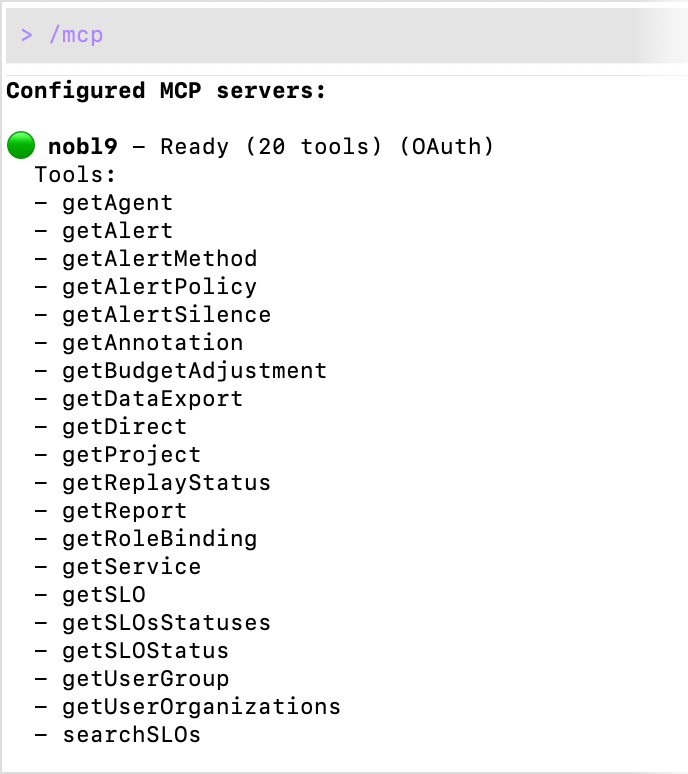688x774 pixels.
Task: Select the getUserGroup tool entry
Action: pyautogui.click(x=146, y=679)
